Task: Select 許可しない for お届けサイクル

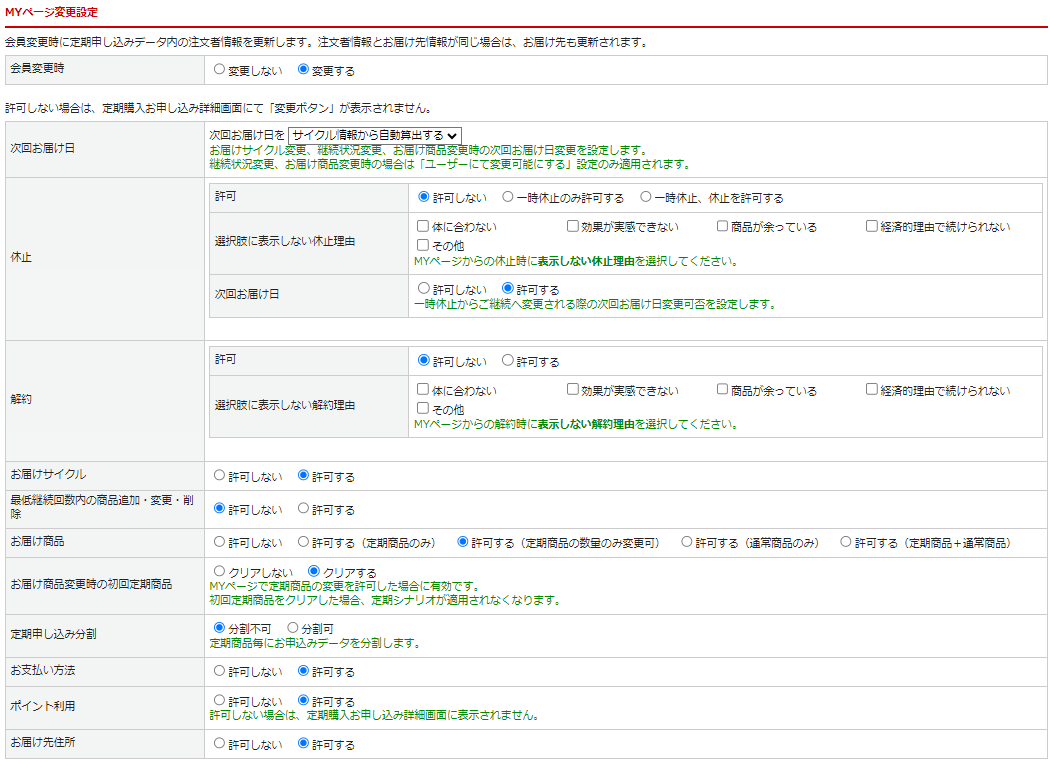Action: (219, 476)
